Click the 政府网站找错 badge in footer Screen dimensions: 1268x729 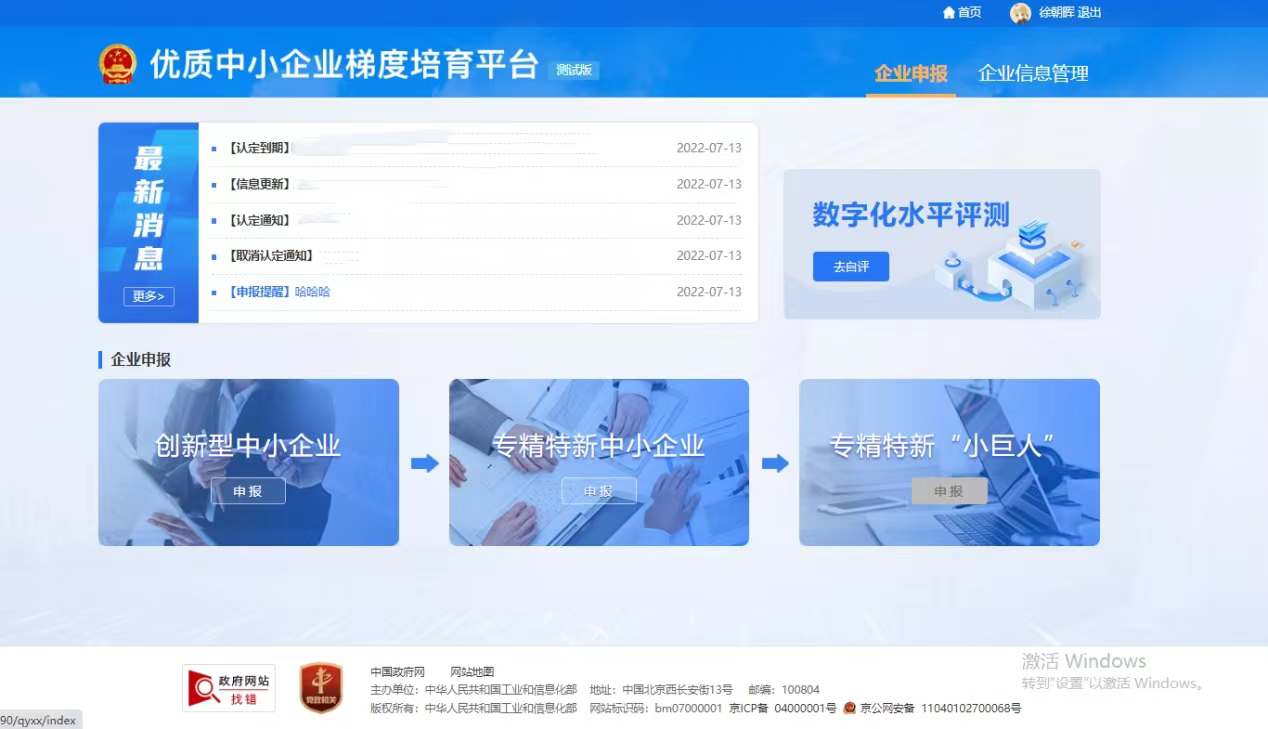[x=229, y=688]
